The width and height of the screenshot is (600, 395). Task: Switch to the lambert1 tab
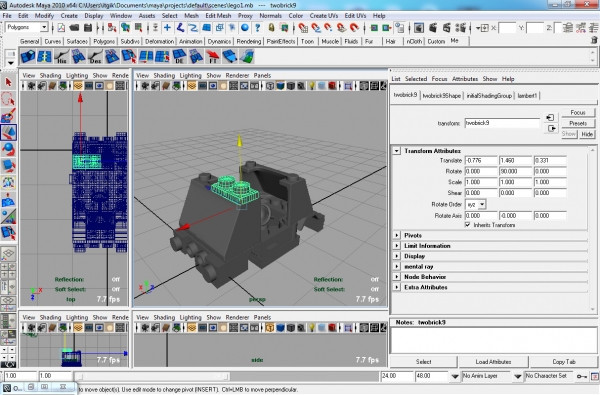[x=527, y=96]
